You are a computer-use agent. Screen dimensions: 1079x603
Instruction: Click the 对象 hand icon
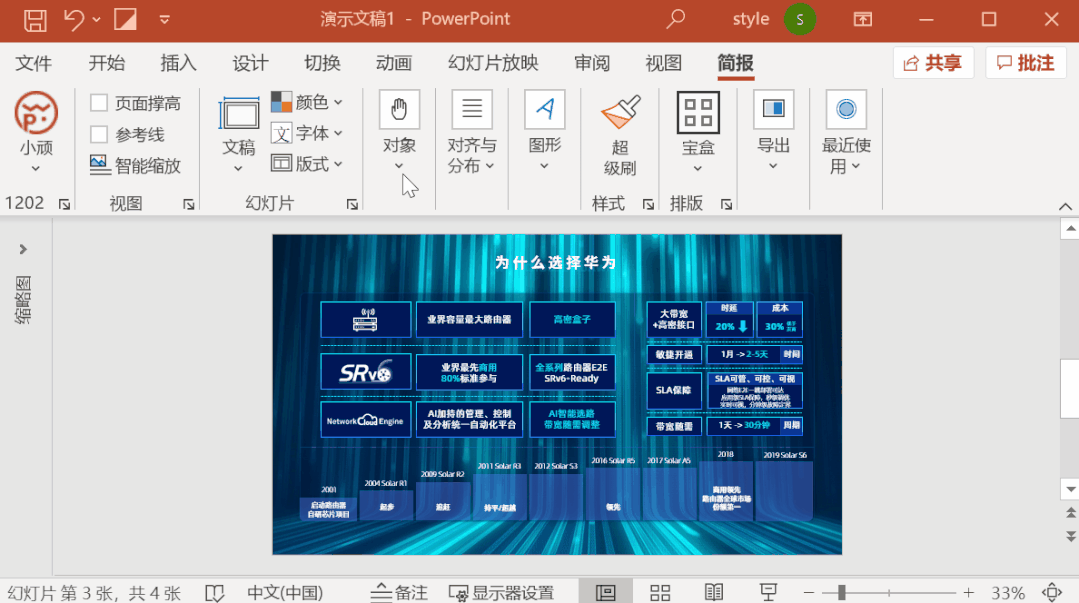click(399, 109)
